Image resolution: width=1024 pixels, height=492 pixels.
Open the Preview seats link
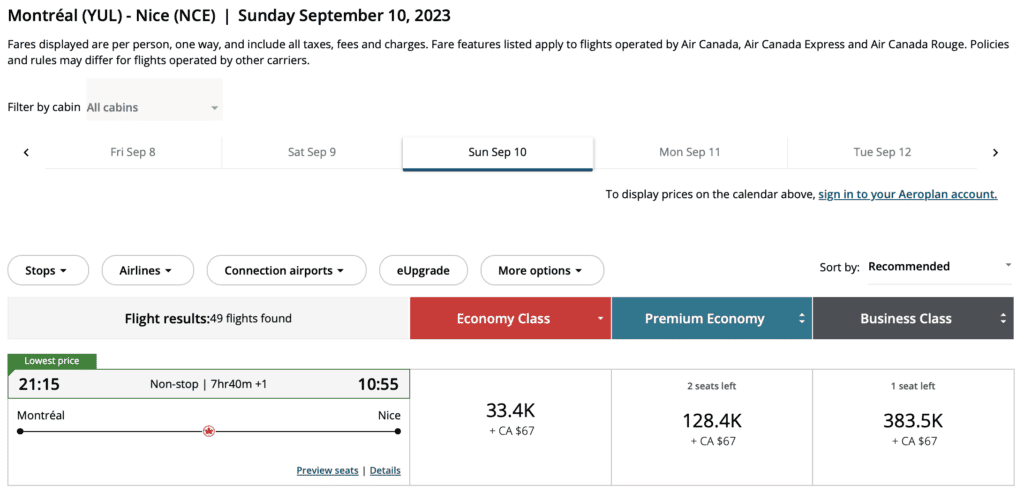(327, 470)
